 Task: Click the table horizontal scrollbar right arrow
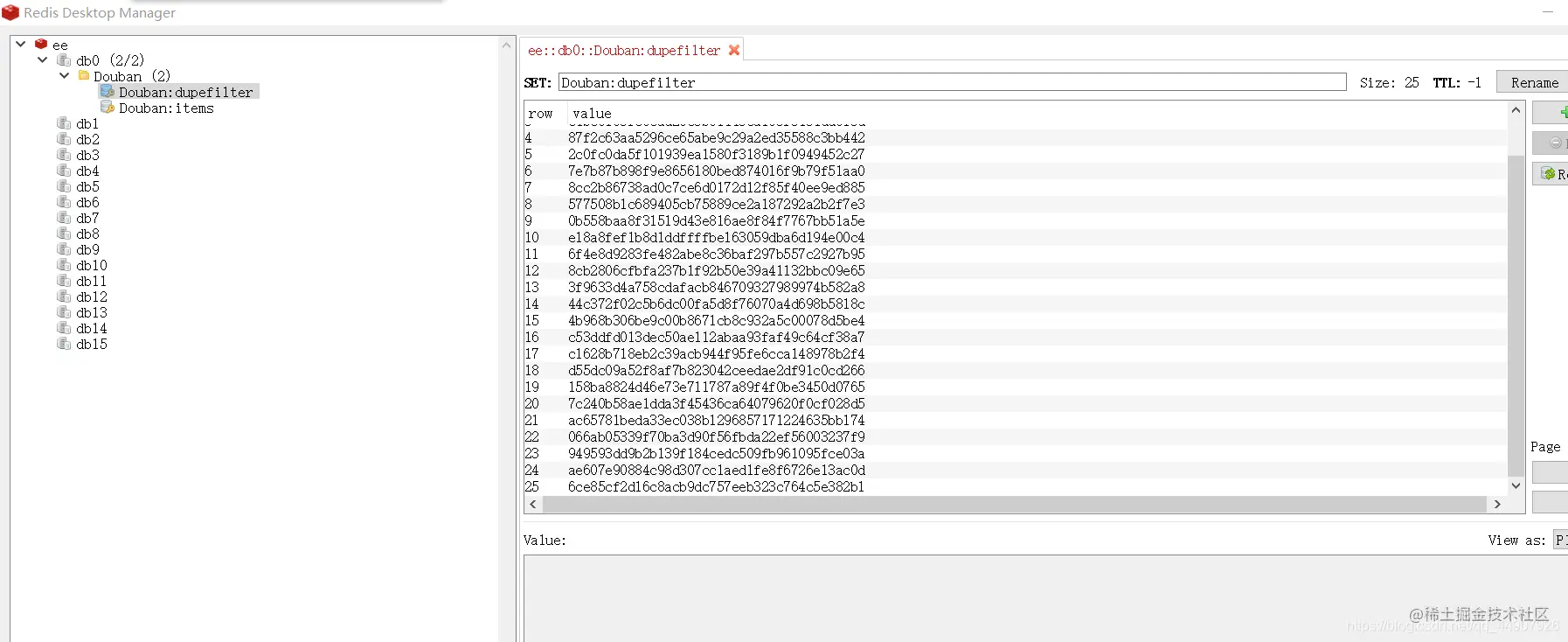pos(1497,504)
